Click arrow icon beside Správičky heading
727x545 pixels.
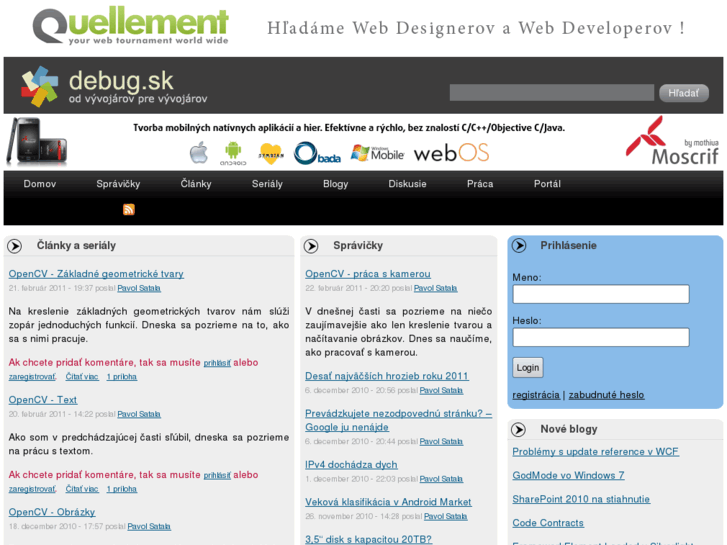pyautogui.click(x=311, y=246)
